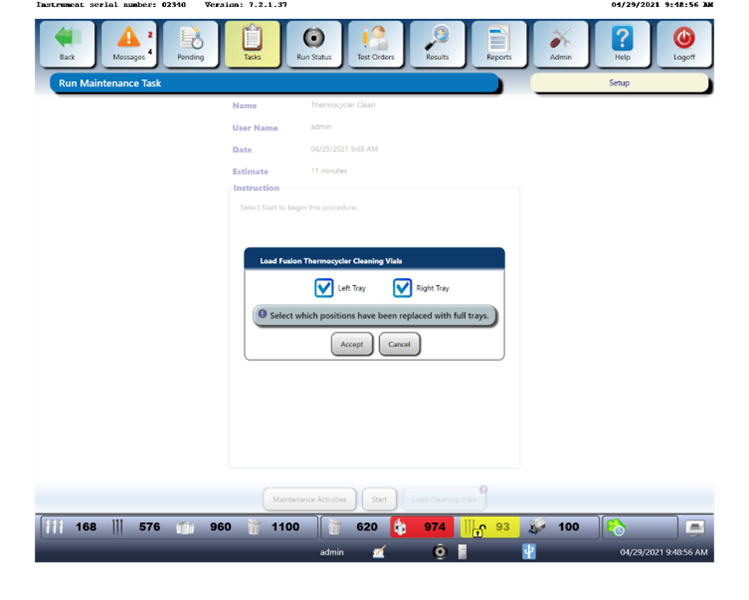
Task: Go back using the green Back arrow
Action: [67, 44]
